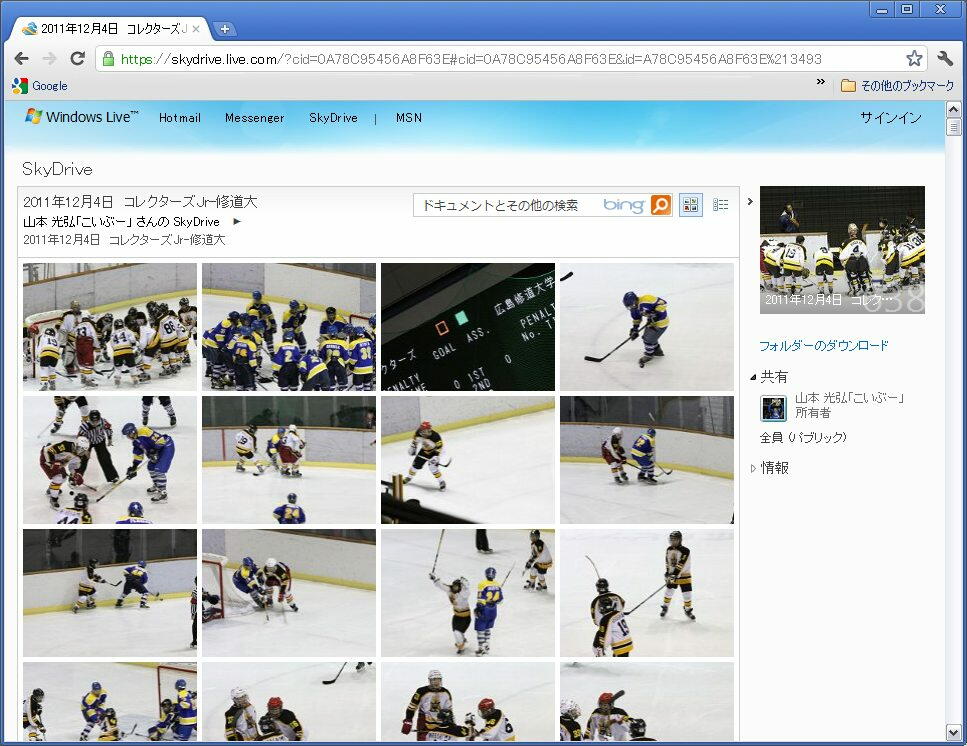Expand the hidden bookmarks overflow chevron

click(821, 83)
